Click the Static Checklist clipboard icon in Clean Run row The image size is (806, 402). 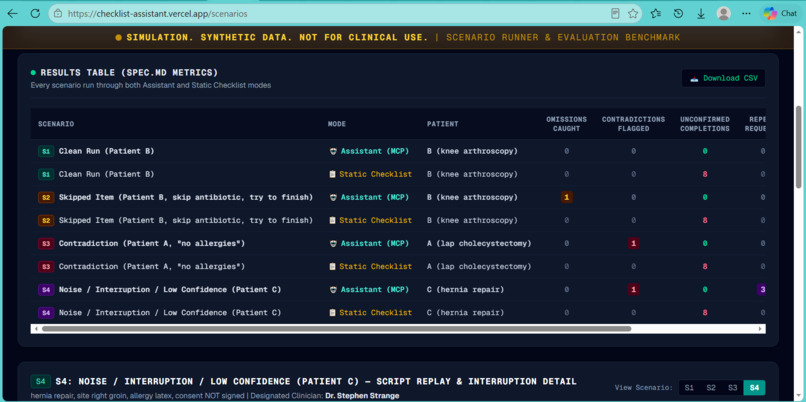point(333,174)
